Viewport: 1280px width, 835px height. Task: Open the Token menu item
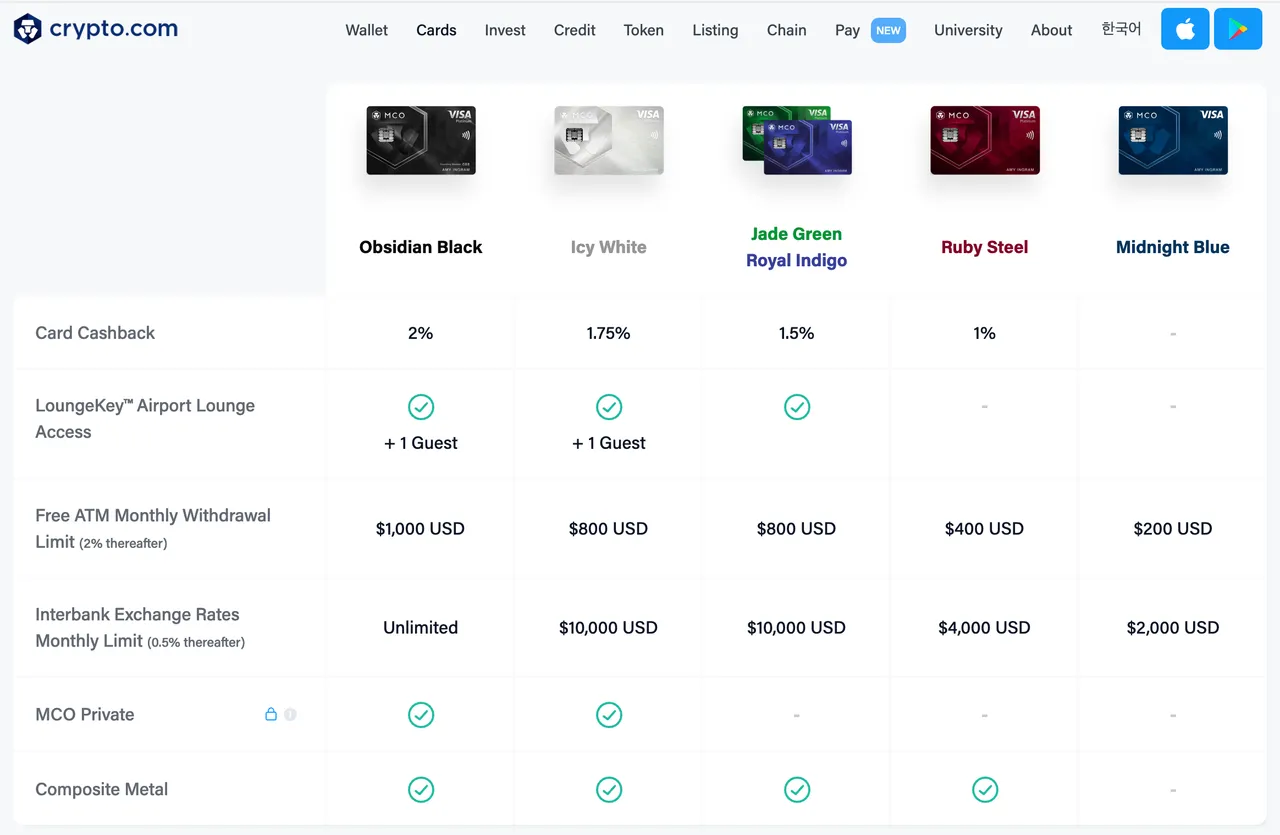point(644,30)
